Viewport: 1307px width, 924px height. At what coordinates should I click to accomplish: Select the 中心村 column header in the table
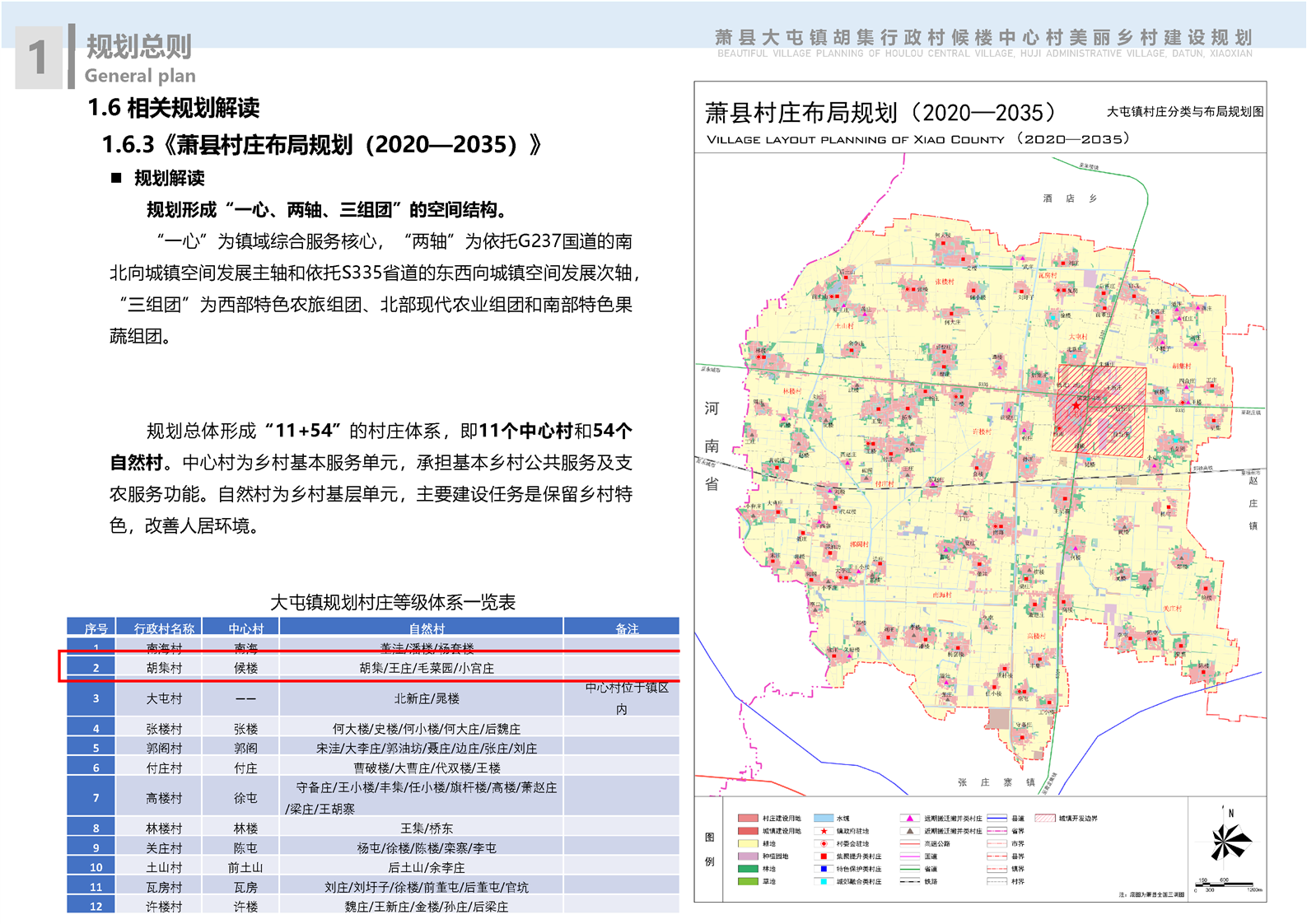click(x=245, y=628)
